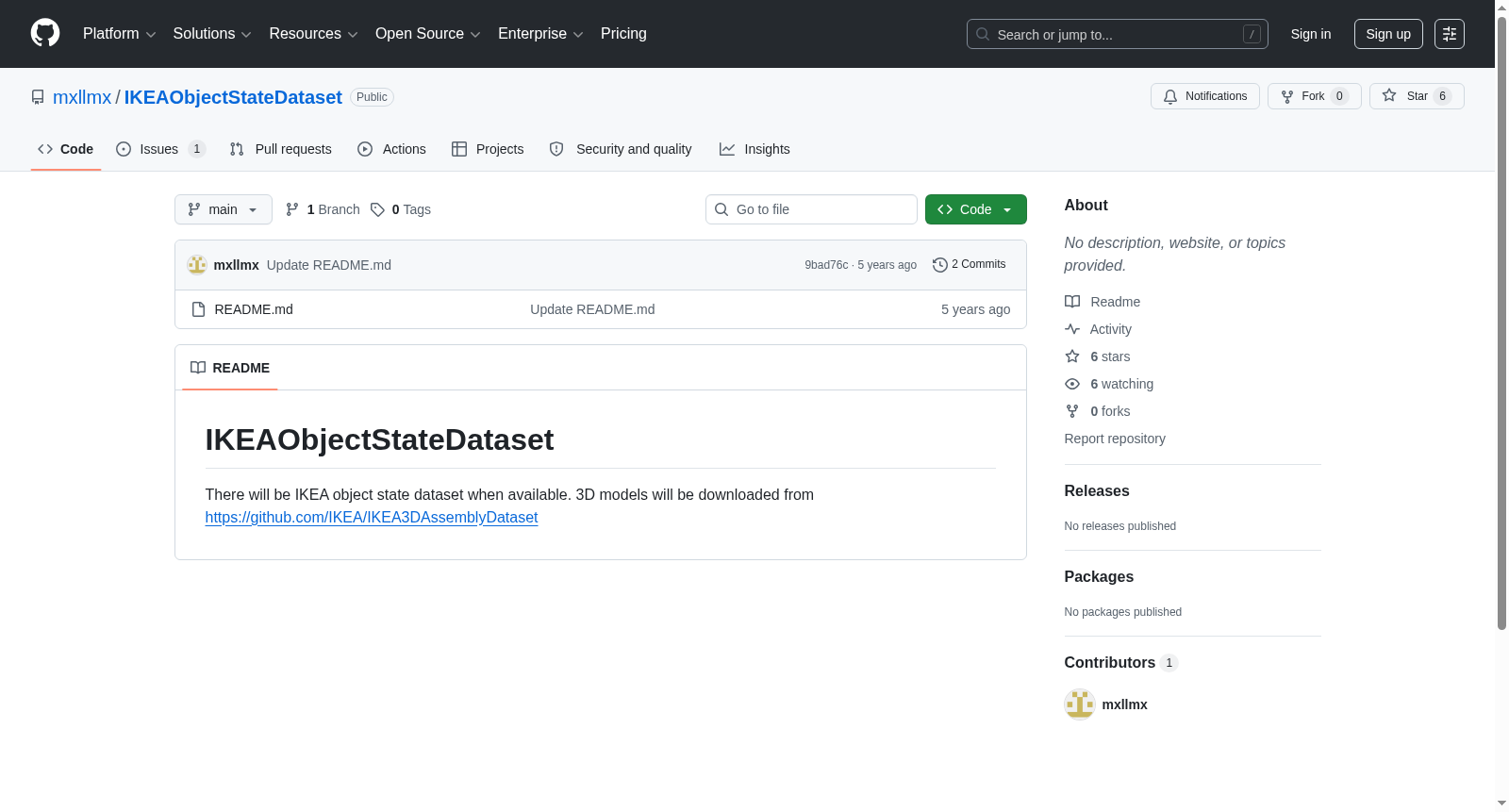
Task: View the 1 Branch link
Action: 323,209
